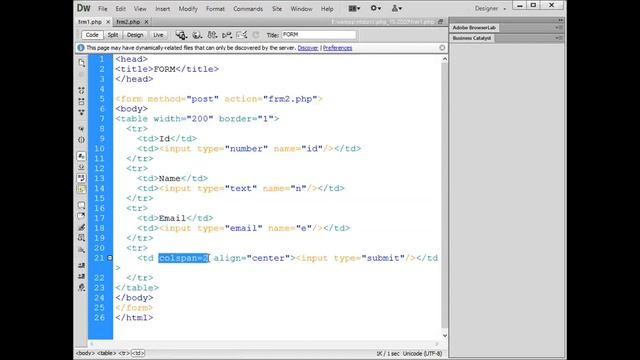Open the Recent Snippets icon
The width and height of the screenshot is (640, 360).
[82, 238]
